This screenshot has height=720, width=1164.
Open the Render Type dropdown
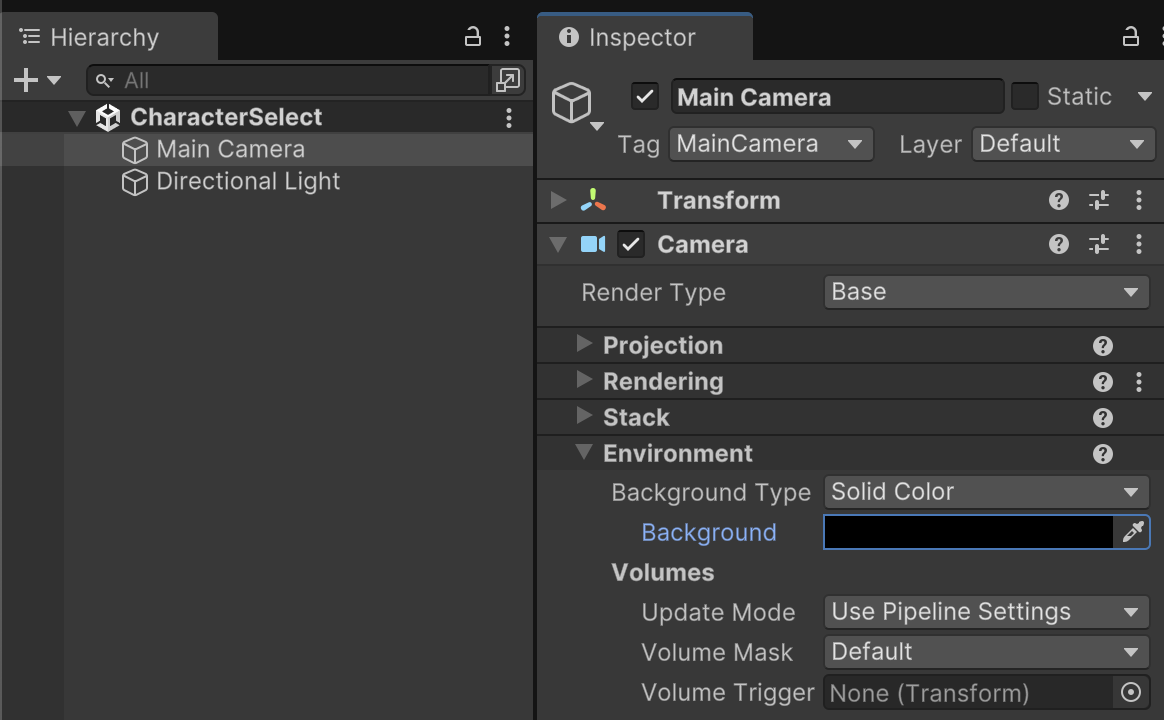tap(986, 293)
